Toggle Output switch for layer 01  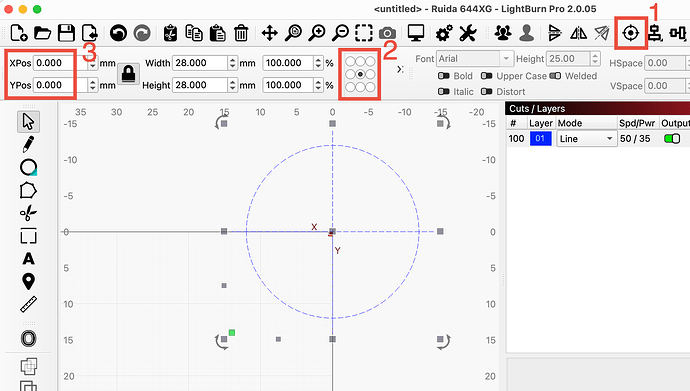click(672, 139)
